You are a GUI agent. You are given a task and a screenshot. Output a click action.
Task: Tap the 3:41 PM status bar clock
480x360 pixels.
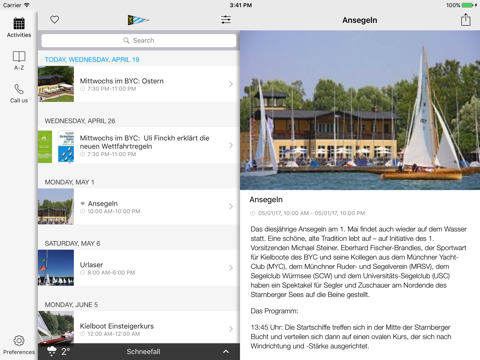click(241, 5)
